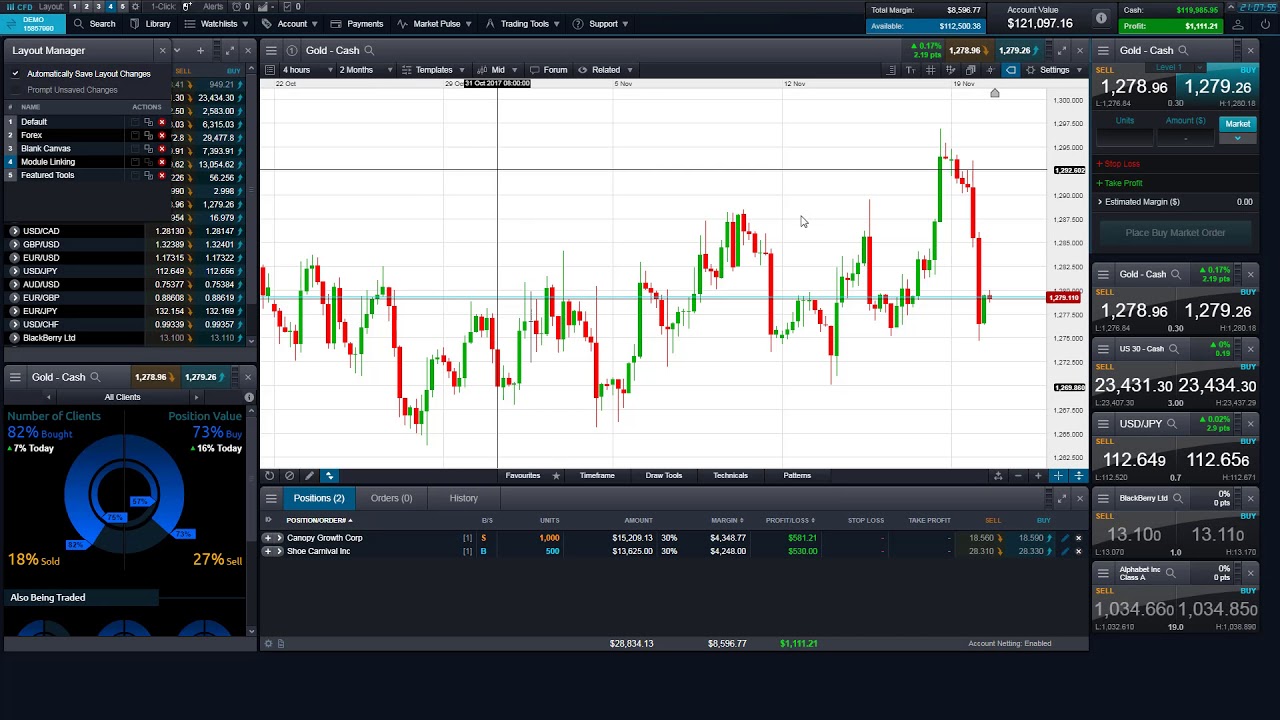Open the Account menu

[290, 24]
